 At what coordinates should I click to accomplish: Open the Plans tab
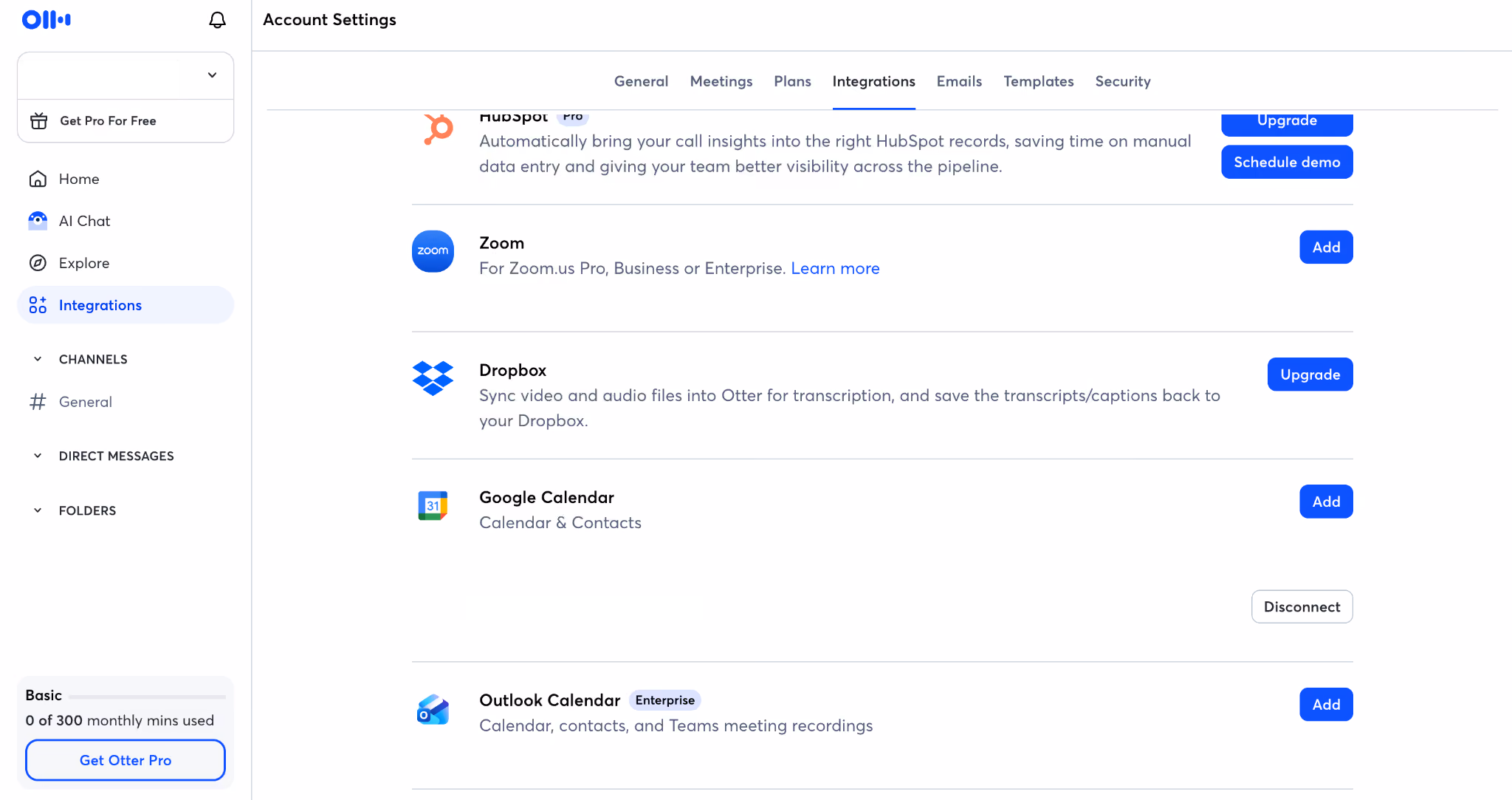point(792,81)
